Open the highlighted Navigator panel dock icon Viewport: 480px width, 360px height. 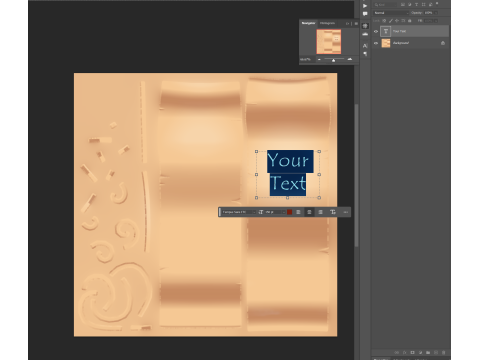pos(365,26)
